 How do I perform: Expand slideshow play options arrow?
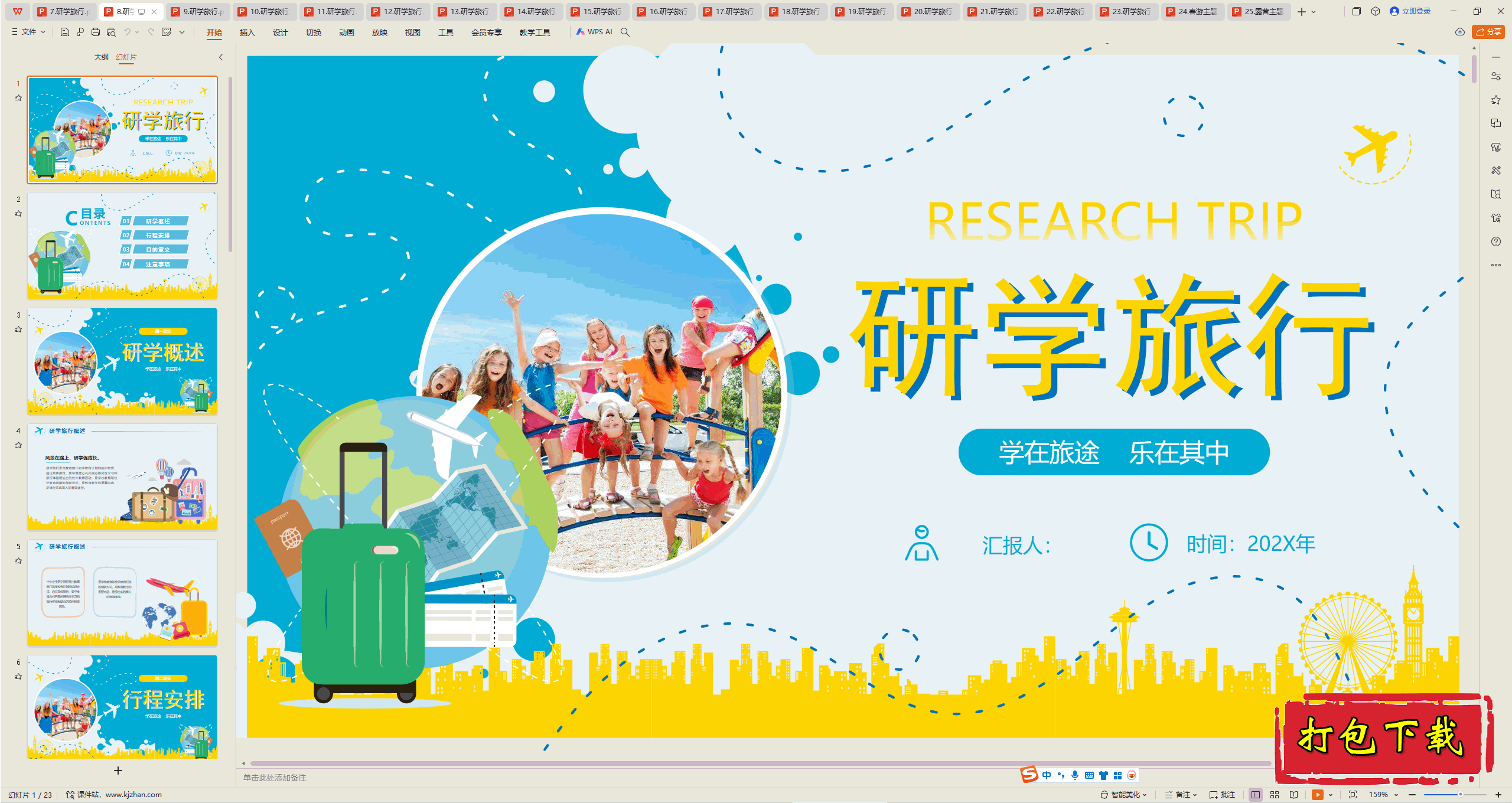pos(1331,795)
